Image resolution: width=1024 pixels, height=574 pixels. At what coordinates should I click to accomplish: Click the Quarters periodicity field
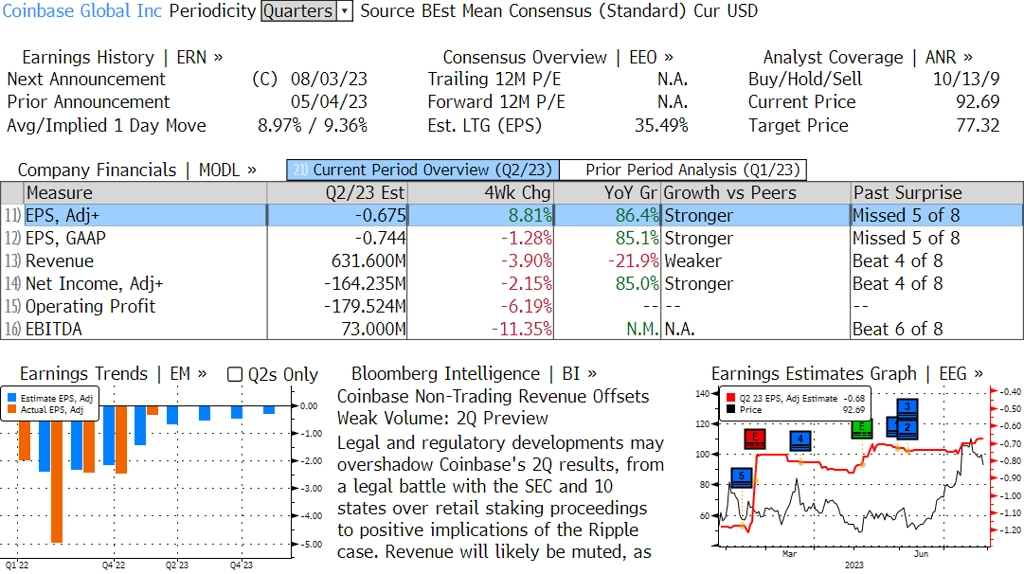pyautogui.click(x=298, y=11)
